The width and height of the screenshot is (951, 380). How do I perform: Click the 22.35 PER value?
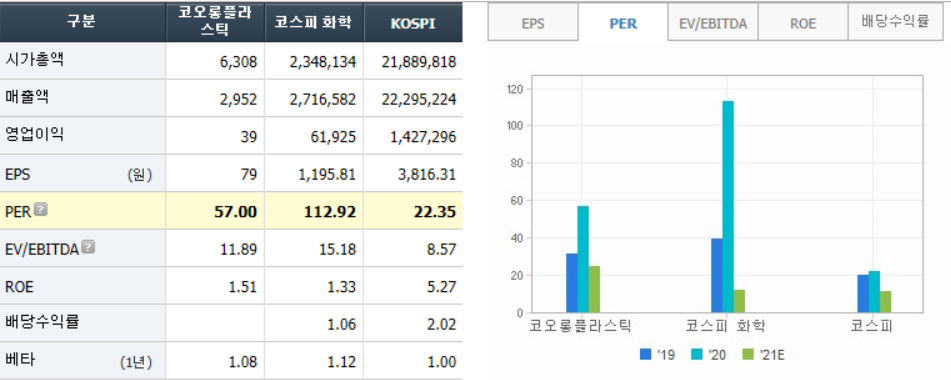point(435,212)
